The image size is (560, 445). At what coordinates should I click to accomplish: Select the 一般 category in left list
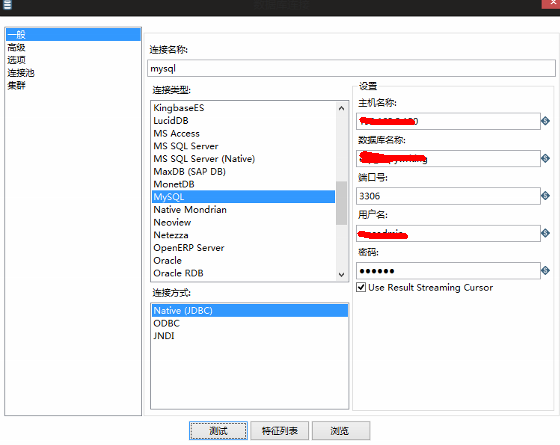point(74,35)
